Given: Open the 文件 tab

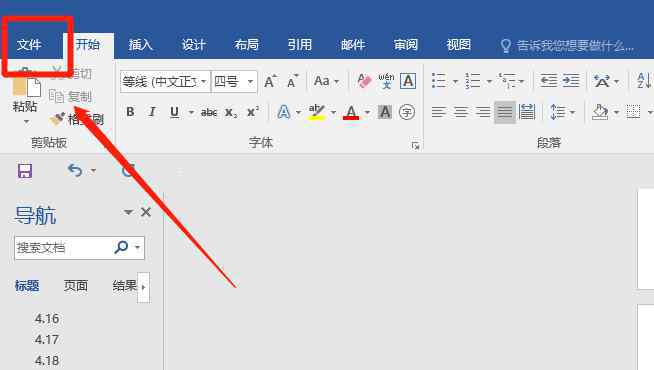Looking at the screenshot, I should [29, 44].
